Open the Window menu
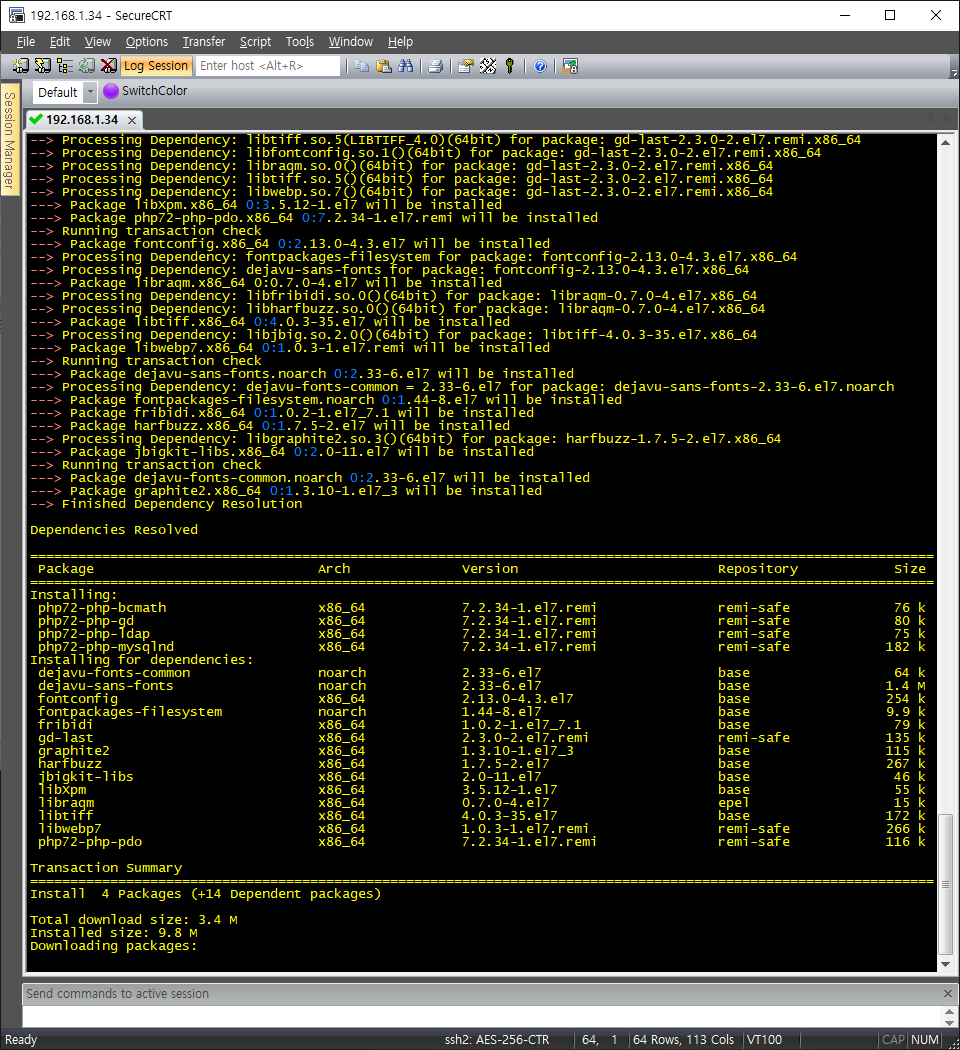This screenshot has height=1050, width=960. pyautogui.click(x=351, y=42)
